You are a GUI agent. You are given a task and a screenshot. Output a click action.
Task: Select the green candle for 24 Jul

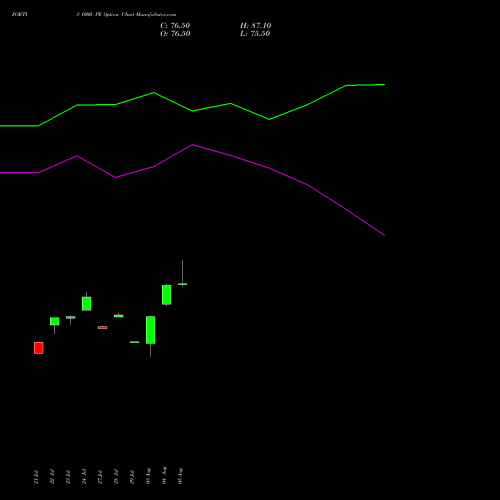pyautogui.click(x=87, y=303)
